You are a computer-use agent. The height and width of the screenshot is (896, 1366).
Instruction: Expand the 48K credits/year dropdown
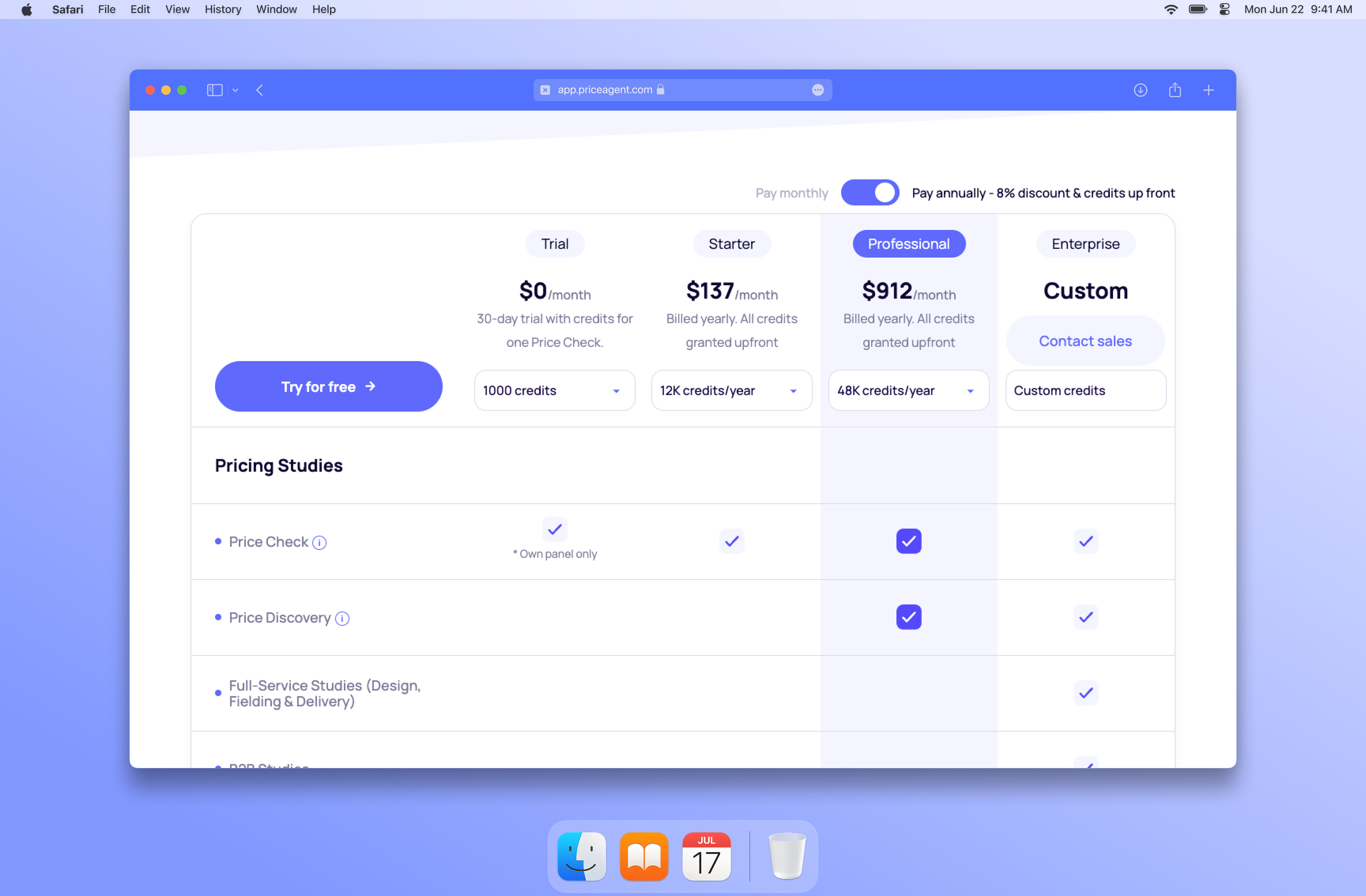tap(908, 390)
